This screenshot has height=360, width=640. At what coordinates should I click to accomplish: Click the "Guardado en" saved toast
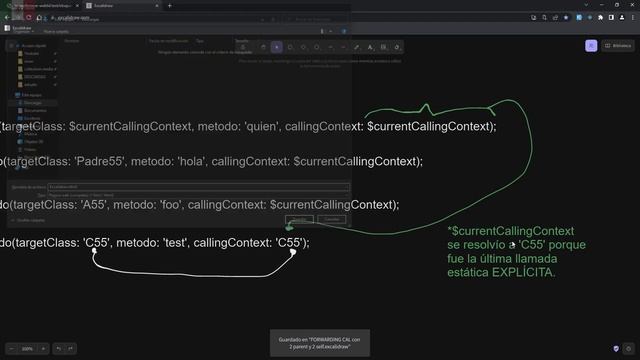(x=320, y=343)
